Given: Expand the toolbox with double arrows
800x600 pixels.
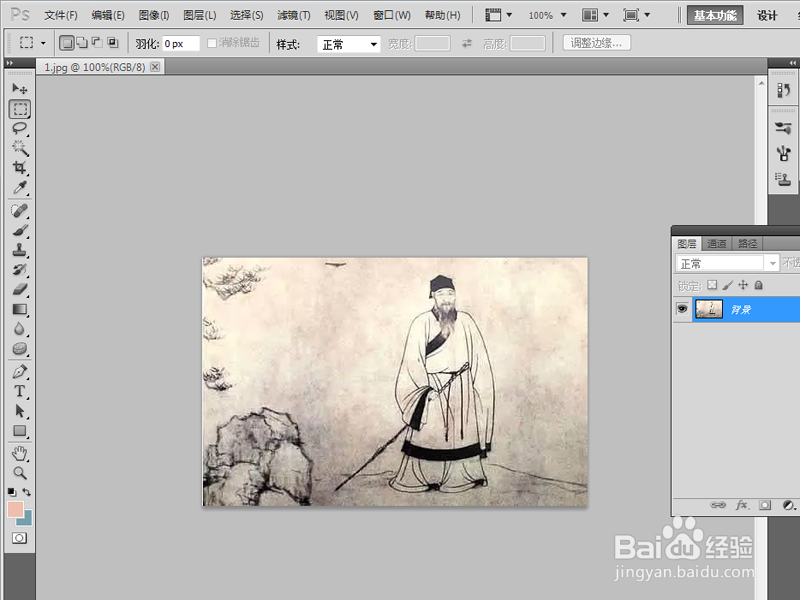Looking at the screenshot, I should (10, 63).
